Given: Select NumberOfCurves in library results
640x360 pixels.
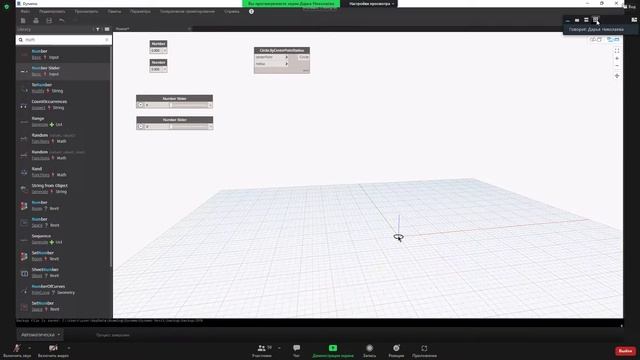Looking at the screenshot, I should (63, 289).
